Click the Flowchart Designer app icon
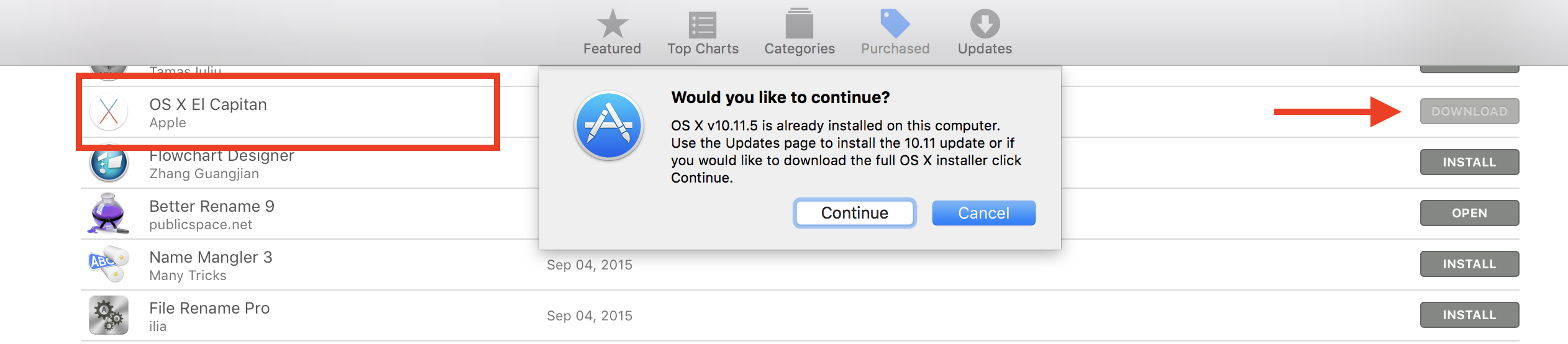The height and width of the screenshot is (344, 1568). click(x=109, y=163)
